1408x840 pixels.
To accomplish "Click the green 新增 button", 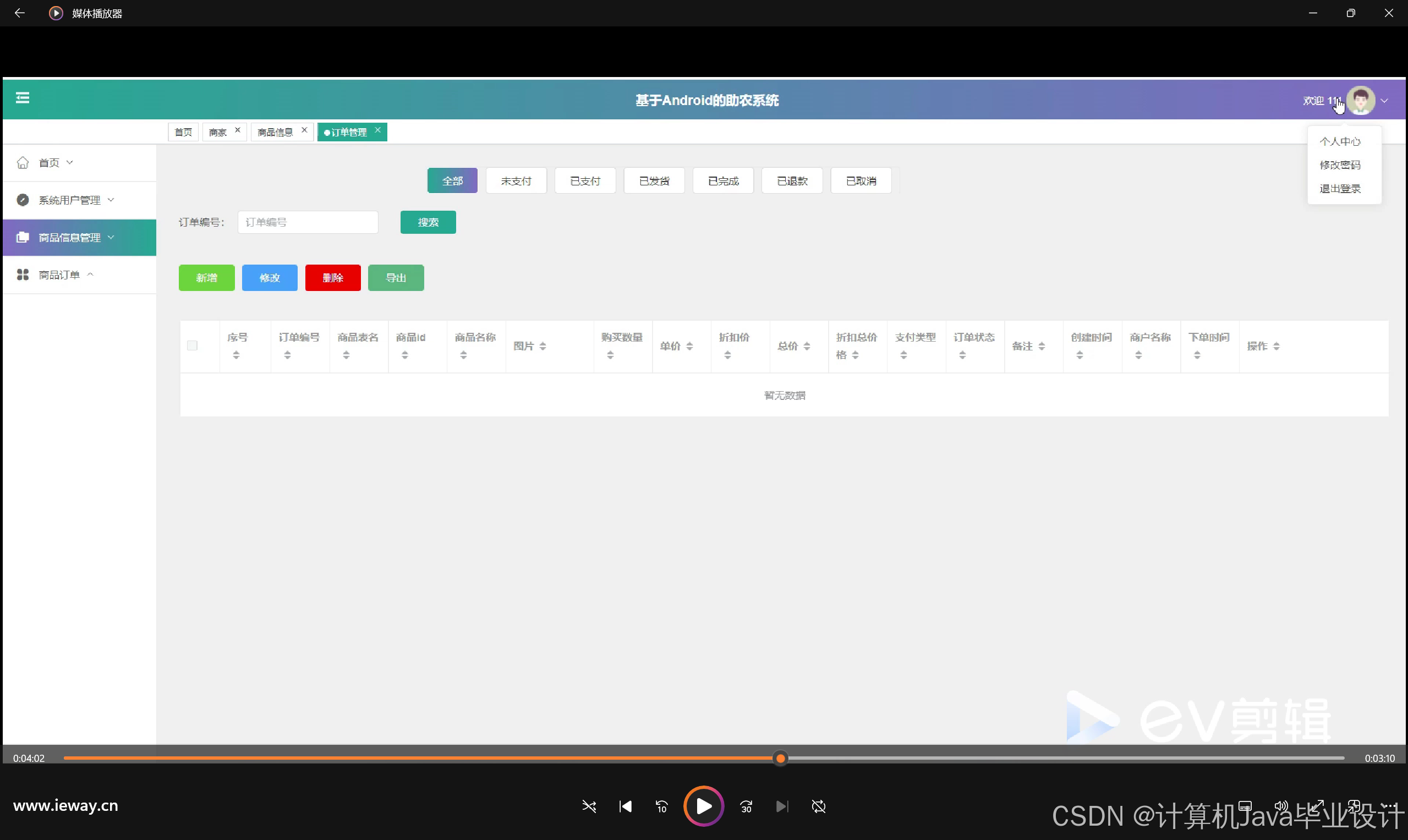I will click(x=206, y=278).
